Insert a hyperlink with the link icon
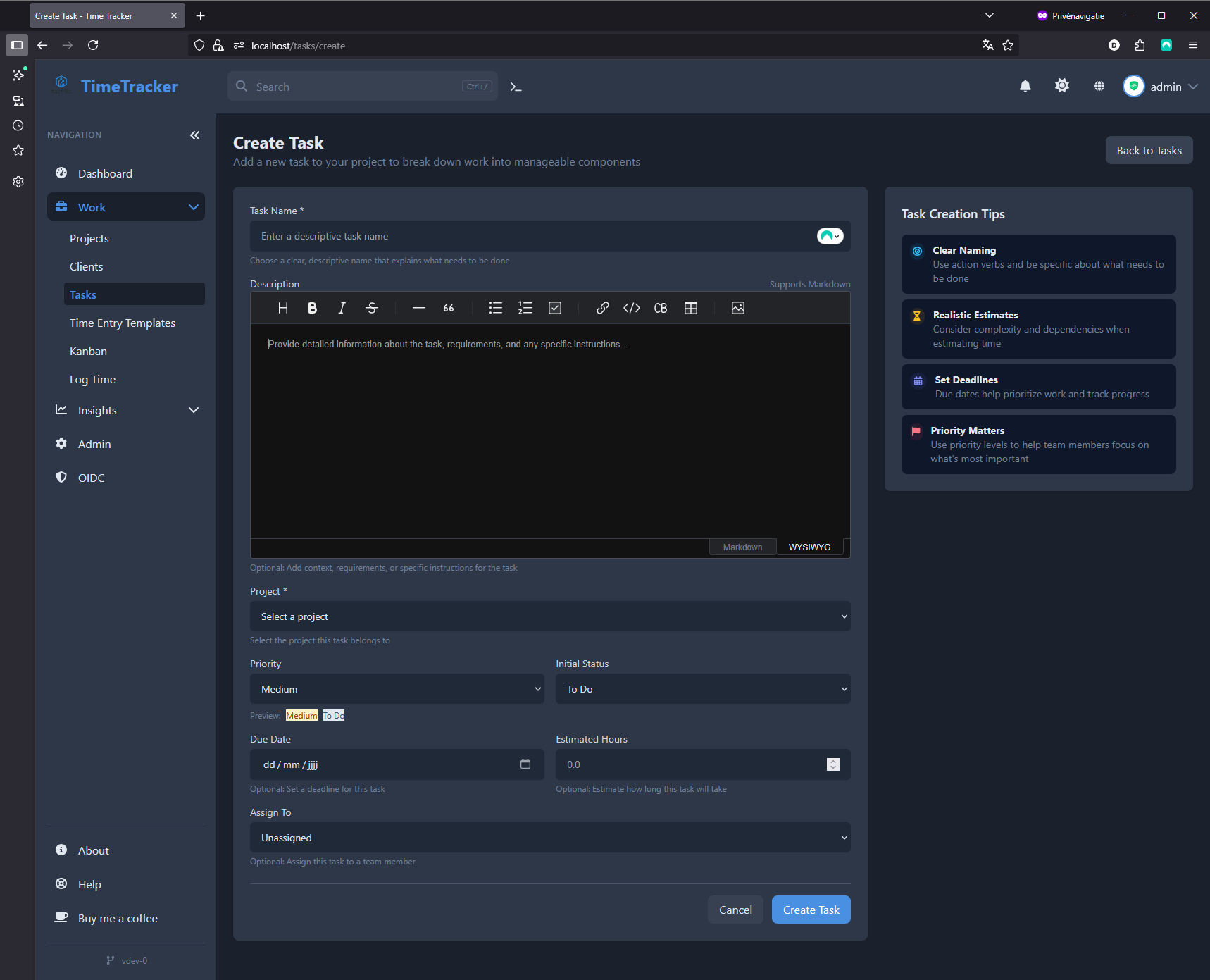The image size is (1210, 980). [602, 308]
